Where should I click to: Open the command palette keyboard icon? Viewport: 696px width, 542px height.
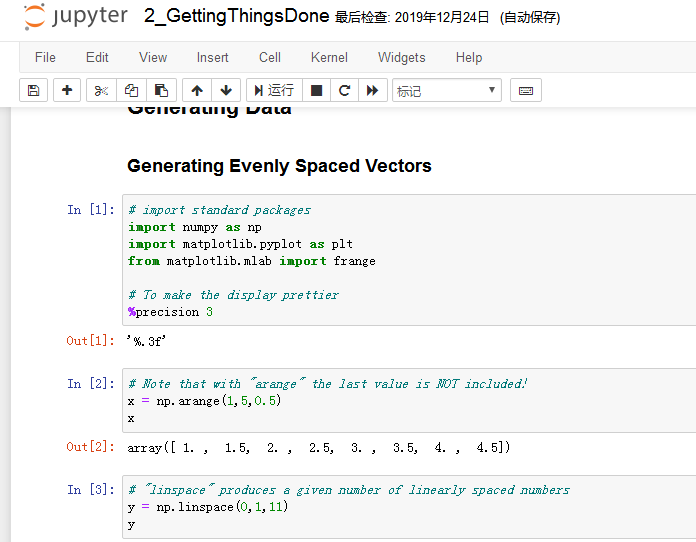pos(525,90)
